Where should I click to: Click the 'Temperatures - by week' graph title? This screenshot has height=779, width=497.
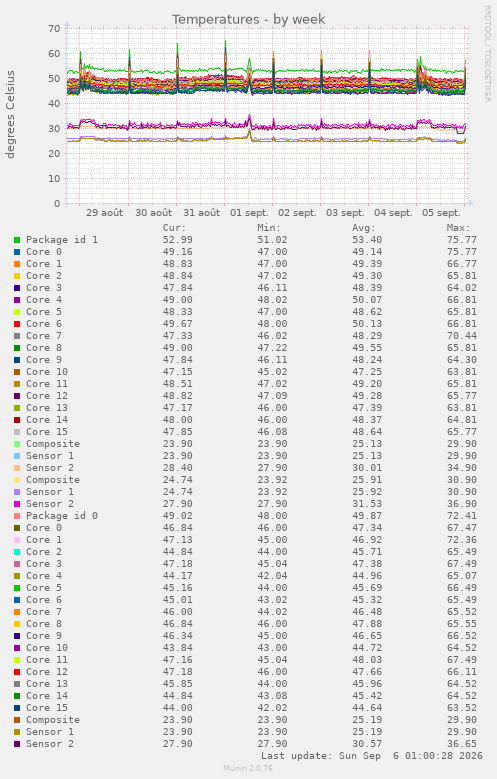point(248,19)
